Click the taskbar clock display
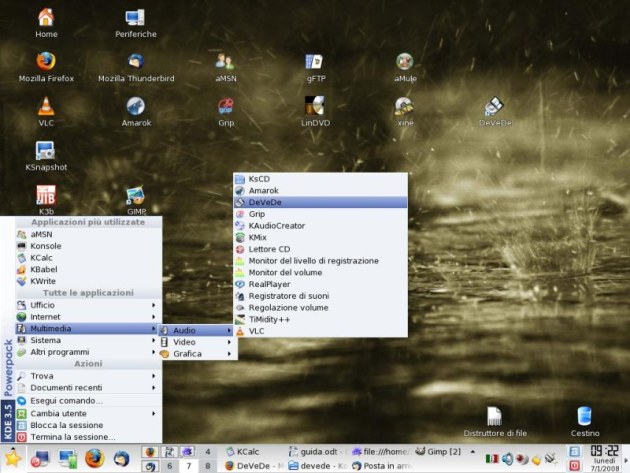Screen dimensions: 630x473 [603, 452]
